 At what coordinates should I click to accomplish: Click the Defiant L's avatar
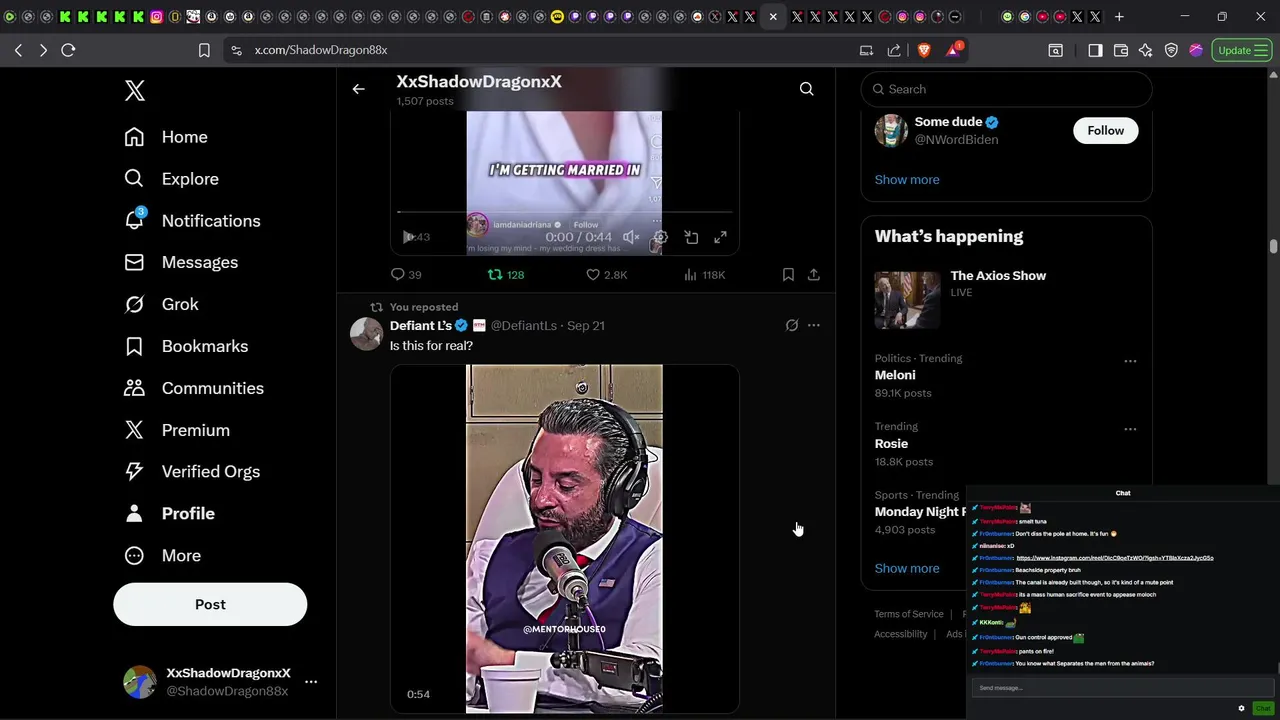(367, 334)
